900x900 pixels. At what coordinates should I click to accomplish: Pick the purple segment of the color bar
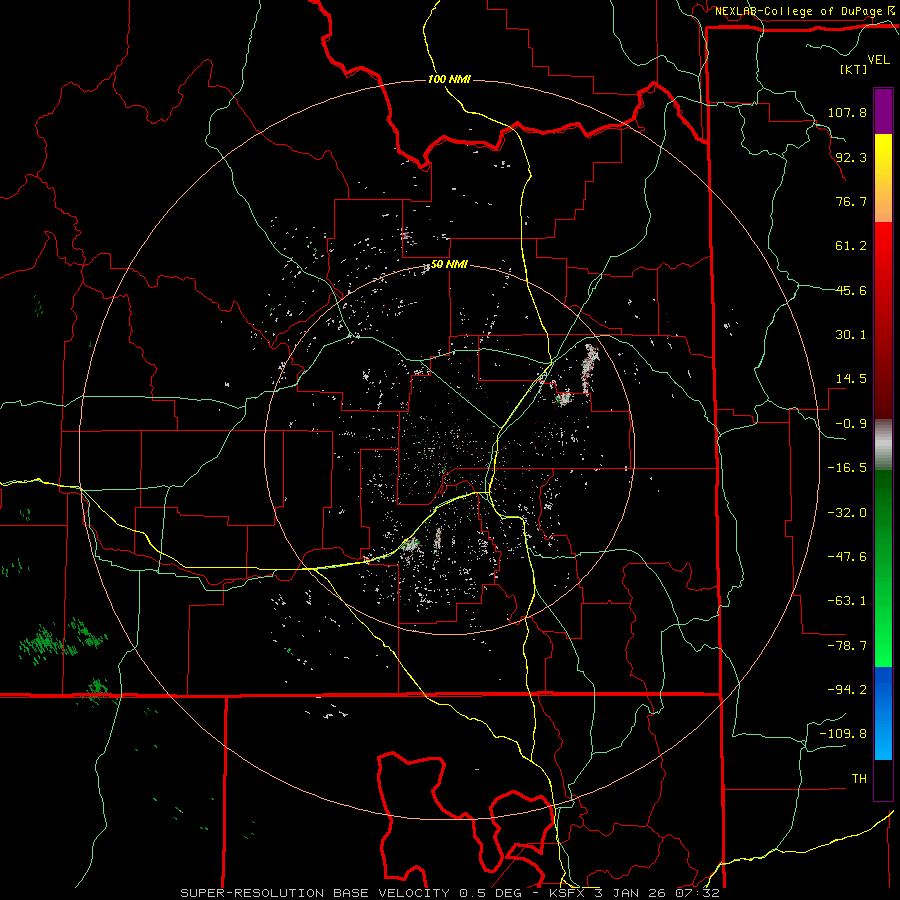click(x=883, y=111)
